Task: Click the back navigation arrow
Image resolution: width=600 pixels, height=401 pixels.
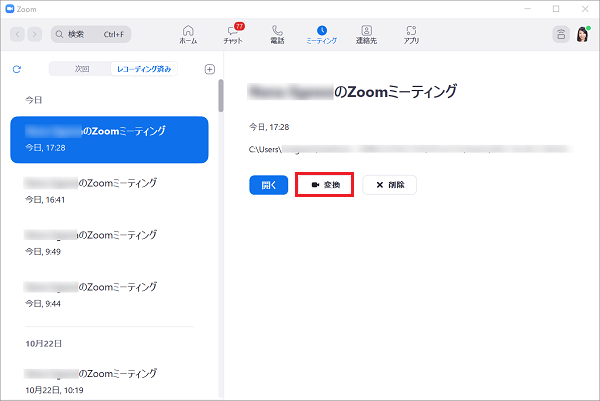Action: click(18, 34)
